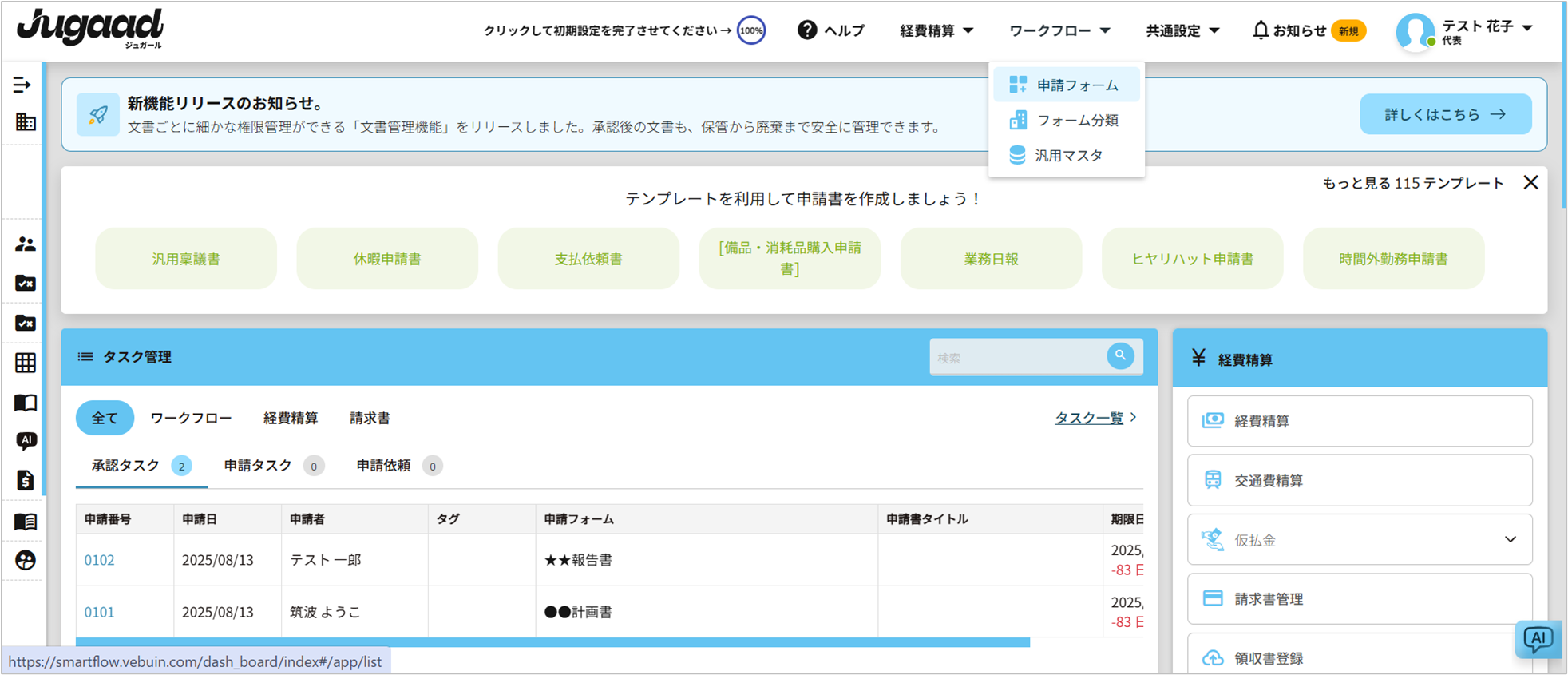Open the users icon in sidebar
Image resolution: width=1568 pixels, height=675 pixels.
click(x=26, y=244)
